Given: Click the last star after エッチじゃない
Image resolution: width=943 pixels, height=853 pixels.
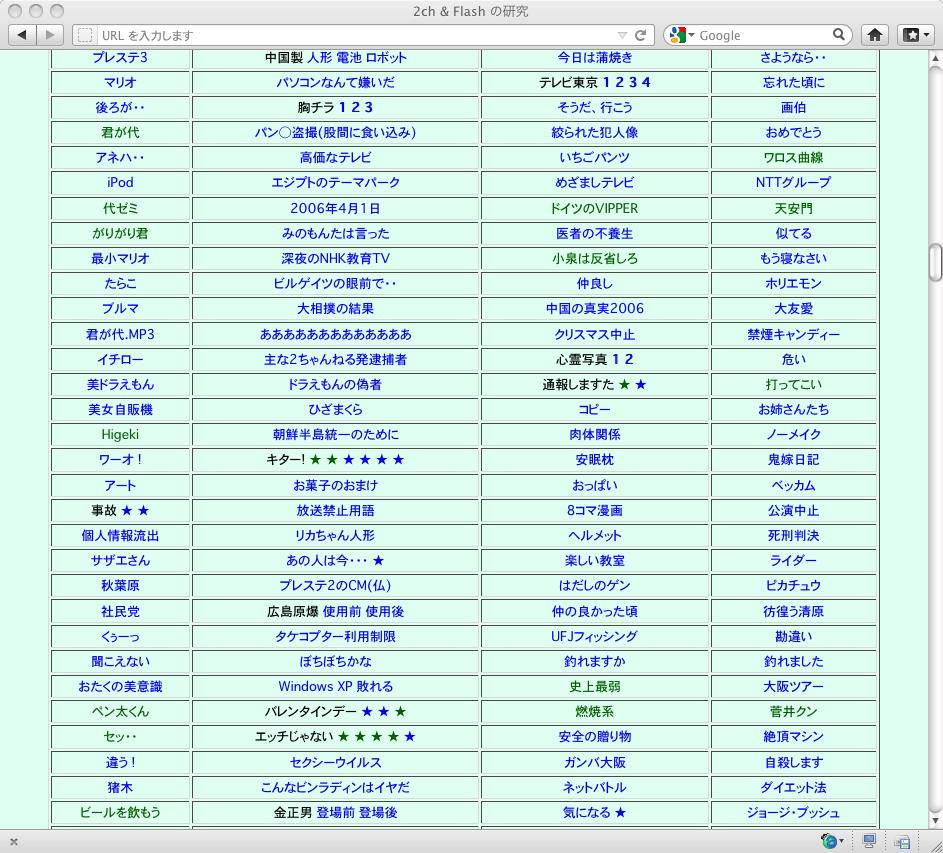Looking at the screenshot, I should [x=410, y=737].
